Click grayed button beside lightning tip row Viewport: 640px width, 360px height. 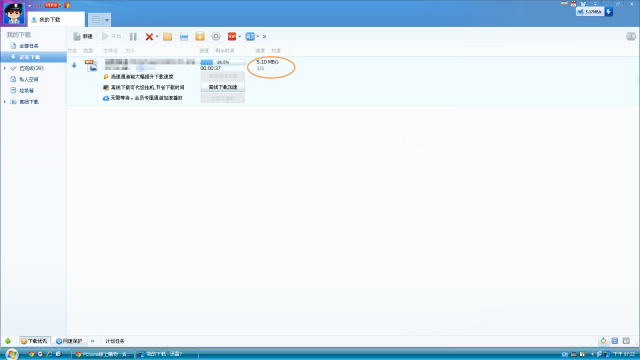pos(223,76)
